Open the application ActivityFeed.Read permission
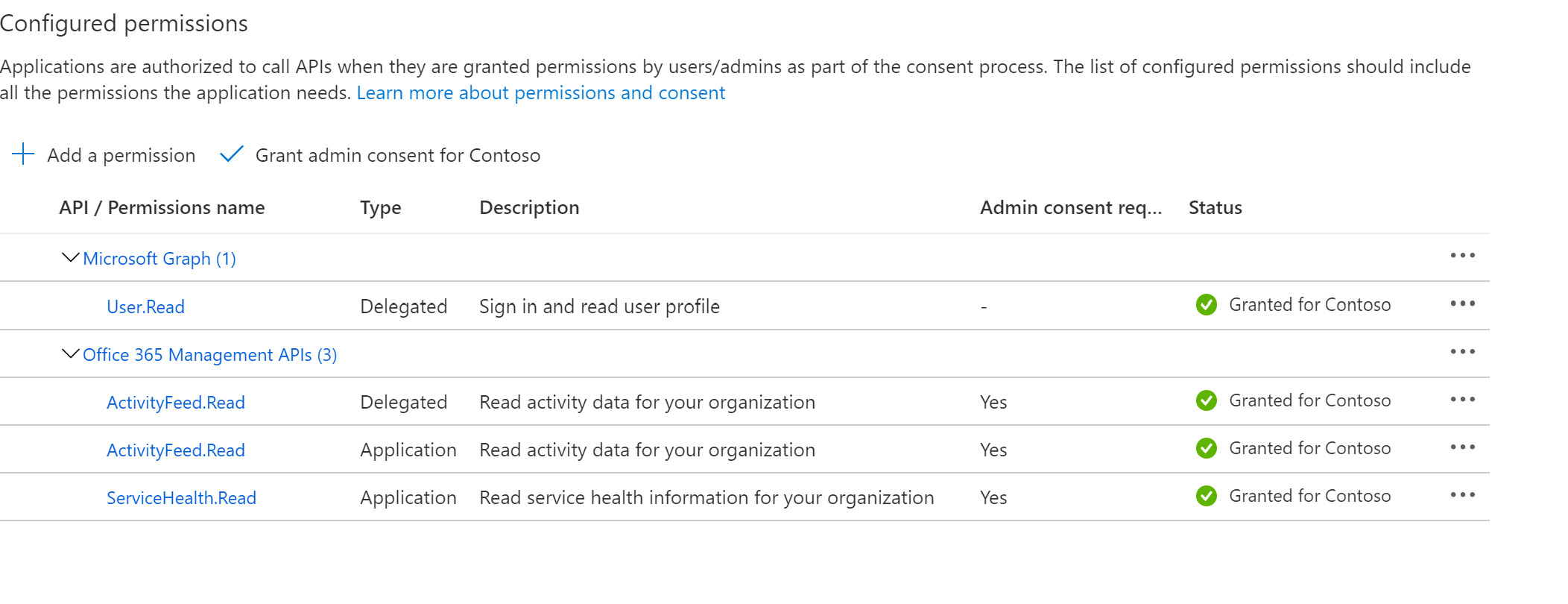Screen dimensions: 1568x604 pyautogui.click(x=176, y=450)
